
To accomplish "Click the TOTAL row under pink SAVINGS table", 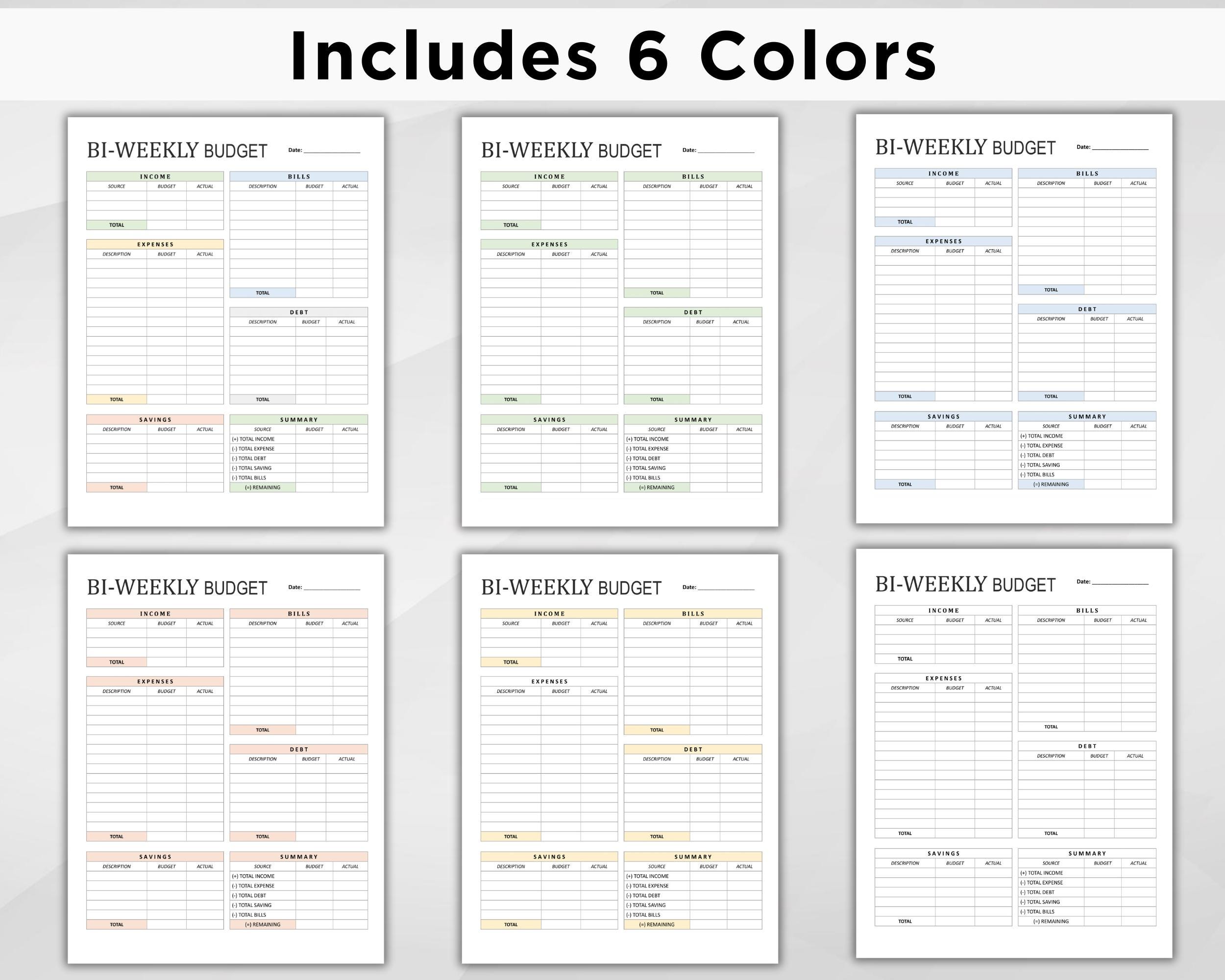I will [116, 924].
